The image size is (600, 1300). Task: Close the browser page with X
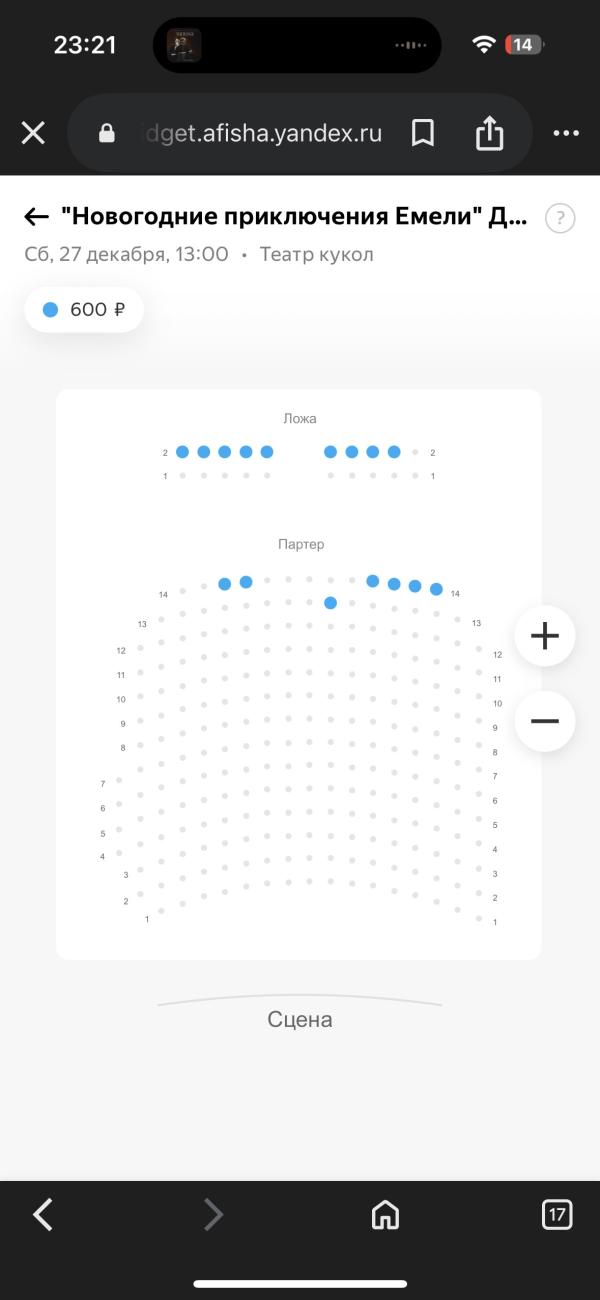33,133
